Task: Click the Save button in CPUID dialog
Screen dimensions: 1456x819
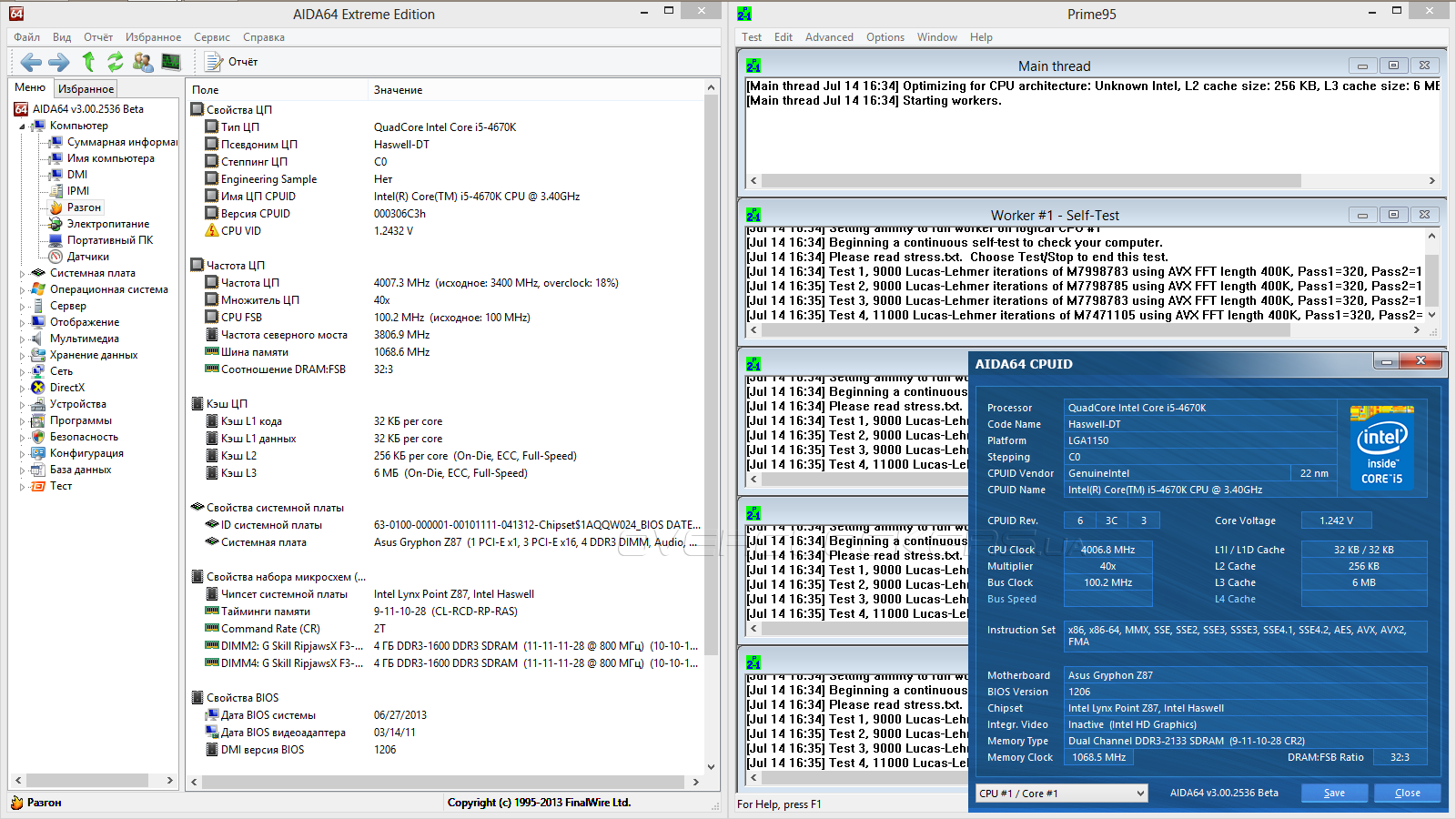Action: point(1334,793)
